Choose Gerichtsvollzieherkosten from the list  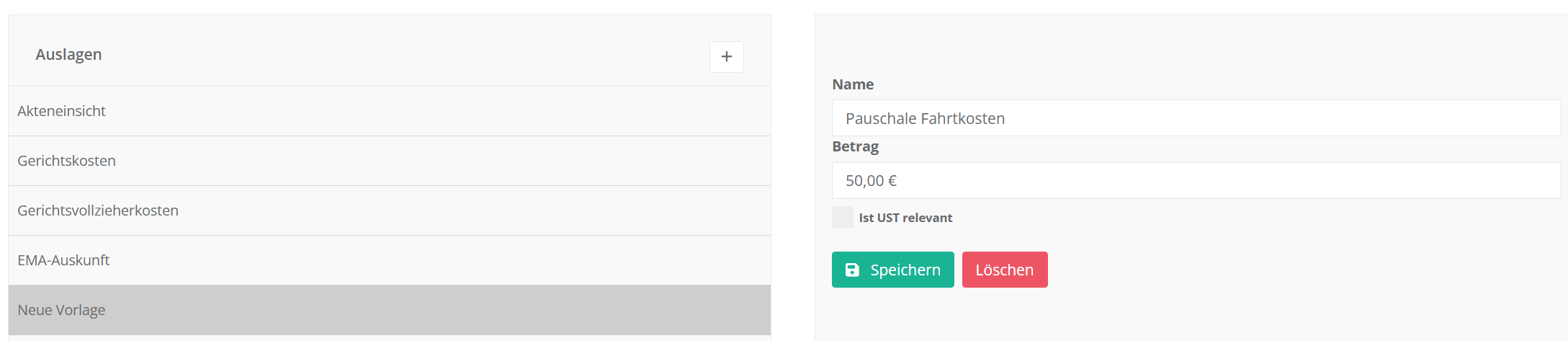(x=98, y=211)
